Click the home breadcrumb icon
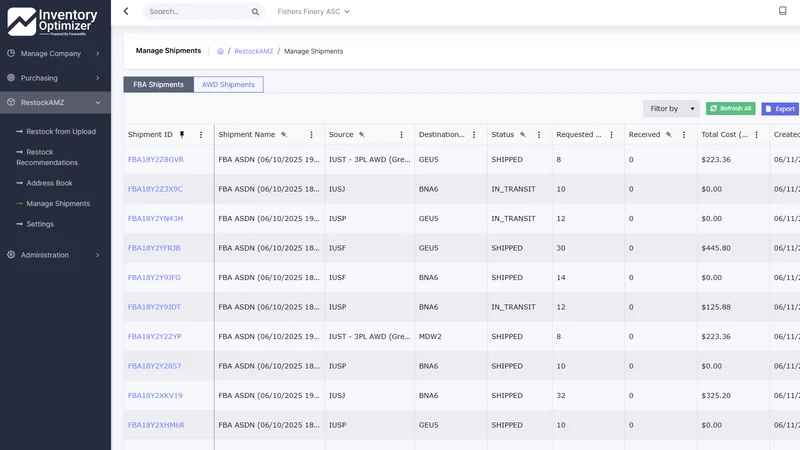This screenshot has height=450, width=800. [220, 51]
